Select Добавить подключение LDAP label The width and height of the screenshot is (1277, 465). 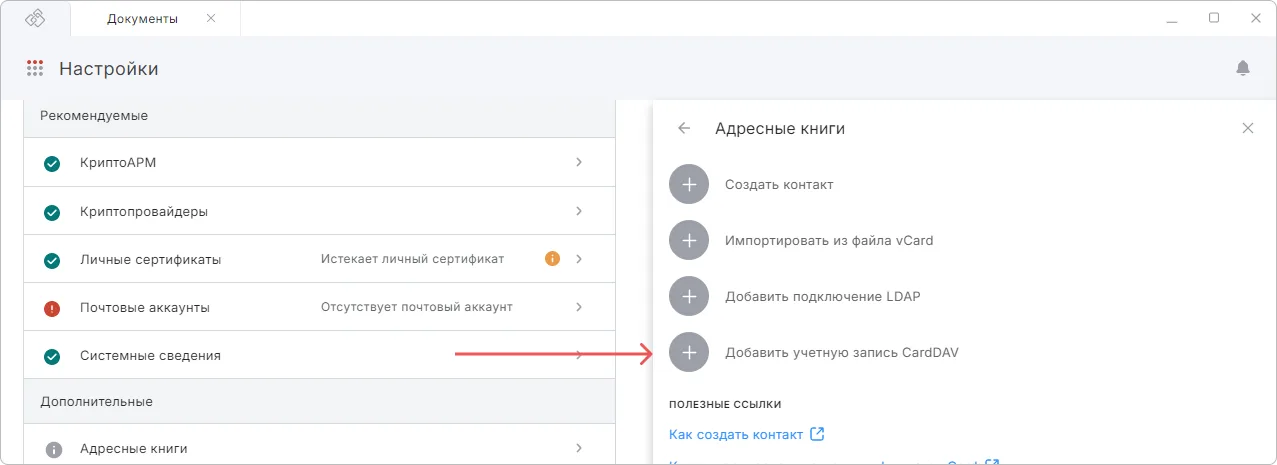click(x=822, y=297)
